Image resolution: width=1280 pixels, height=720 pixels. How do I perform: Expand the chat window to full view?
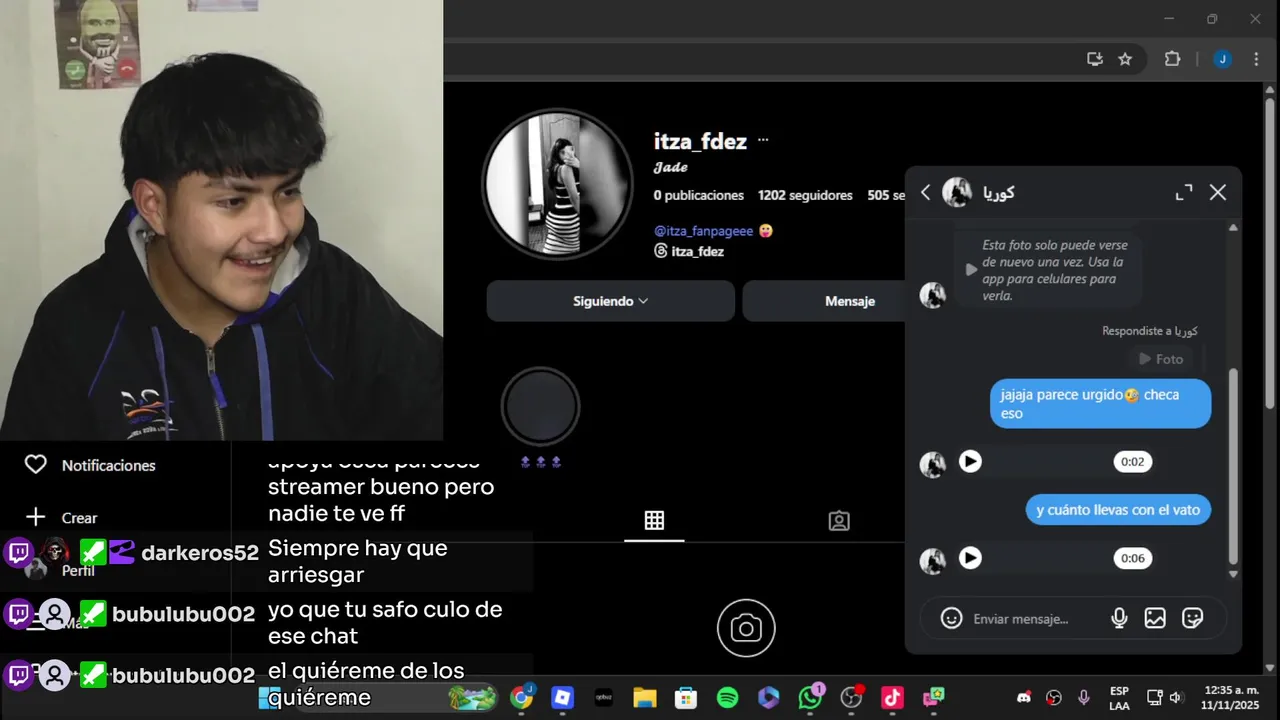coord(1184,192)
